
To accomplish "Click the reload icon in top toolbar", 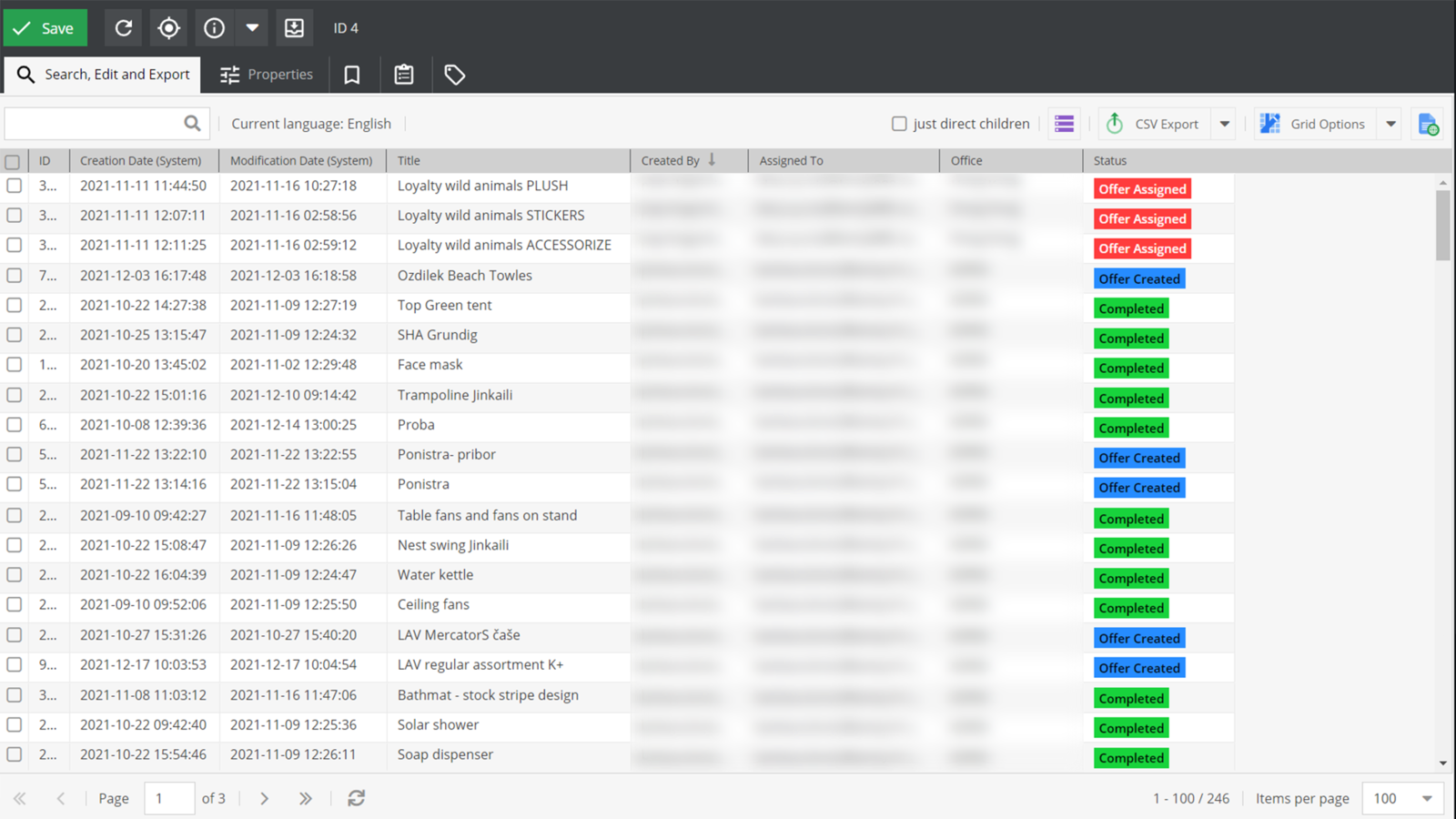I will coord(124,28).
